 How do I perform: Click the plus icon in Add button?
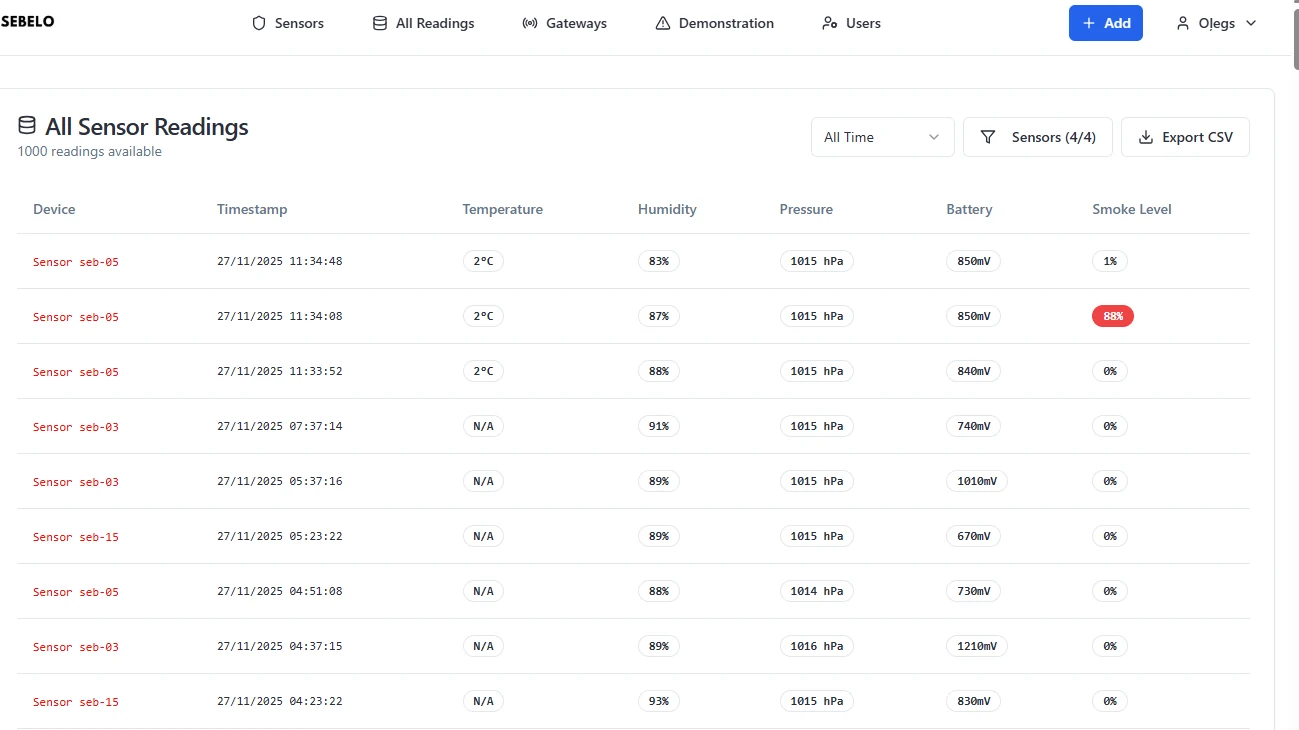pos(1089,23)
